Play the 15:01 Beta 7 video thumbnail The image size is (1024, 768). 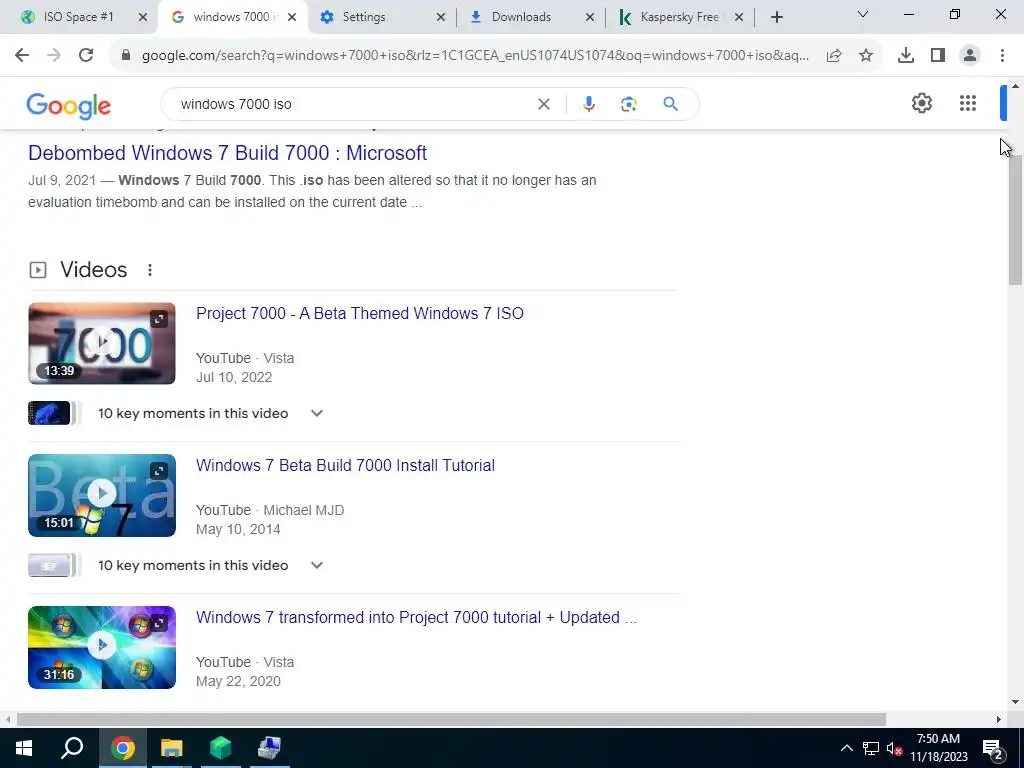pyautogui.click(x=102, y=496)
